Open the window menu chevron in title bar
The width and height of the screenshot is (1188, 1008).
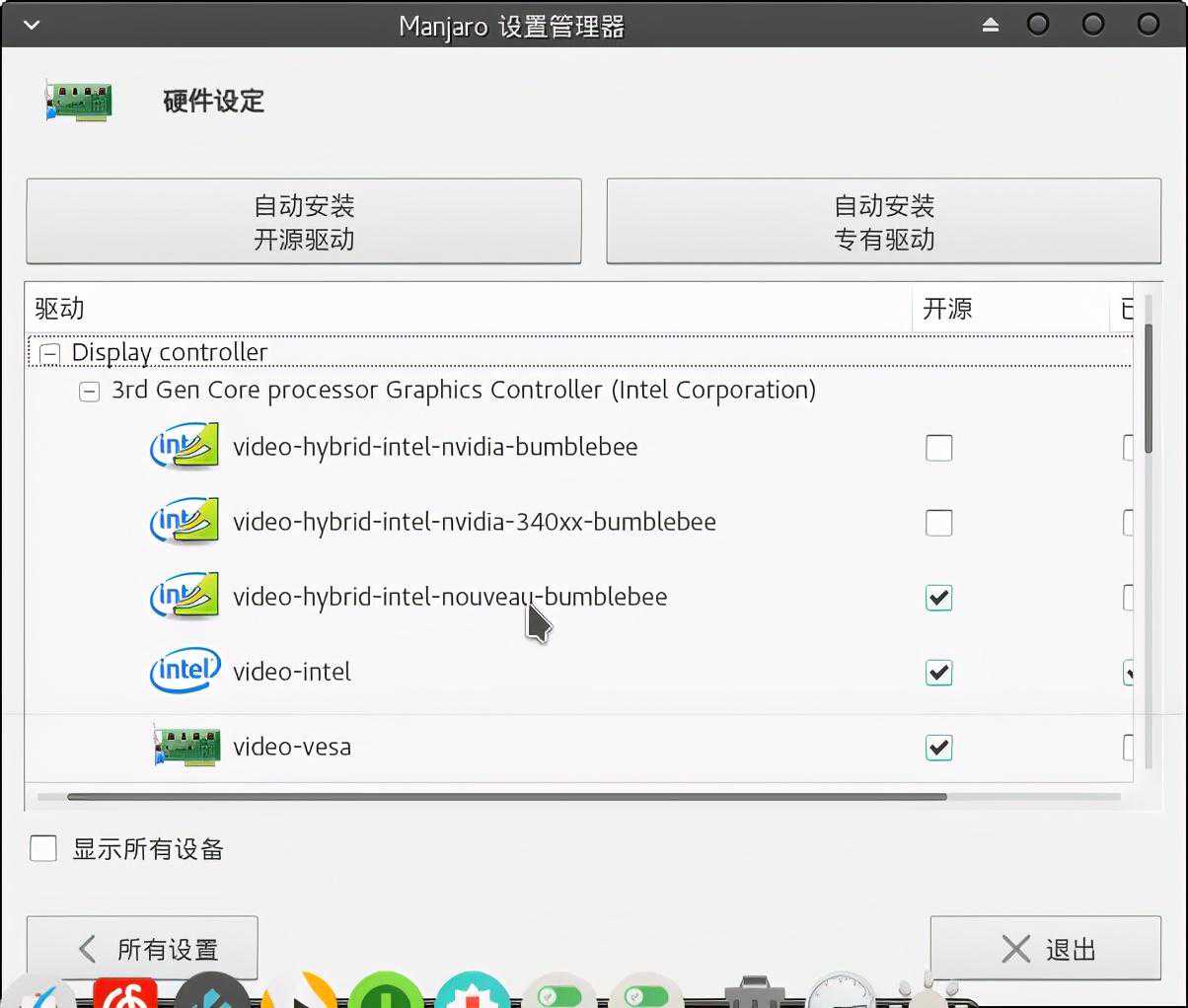click(32, 25)
